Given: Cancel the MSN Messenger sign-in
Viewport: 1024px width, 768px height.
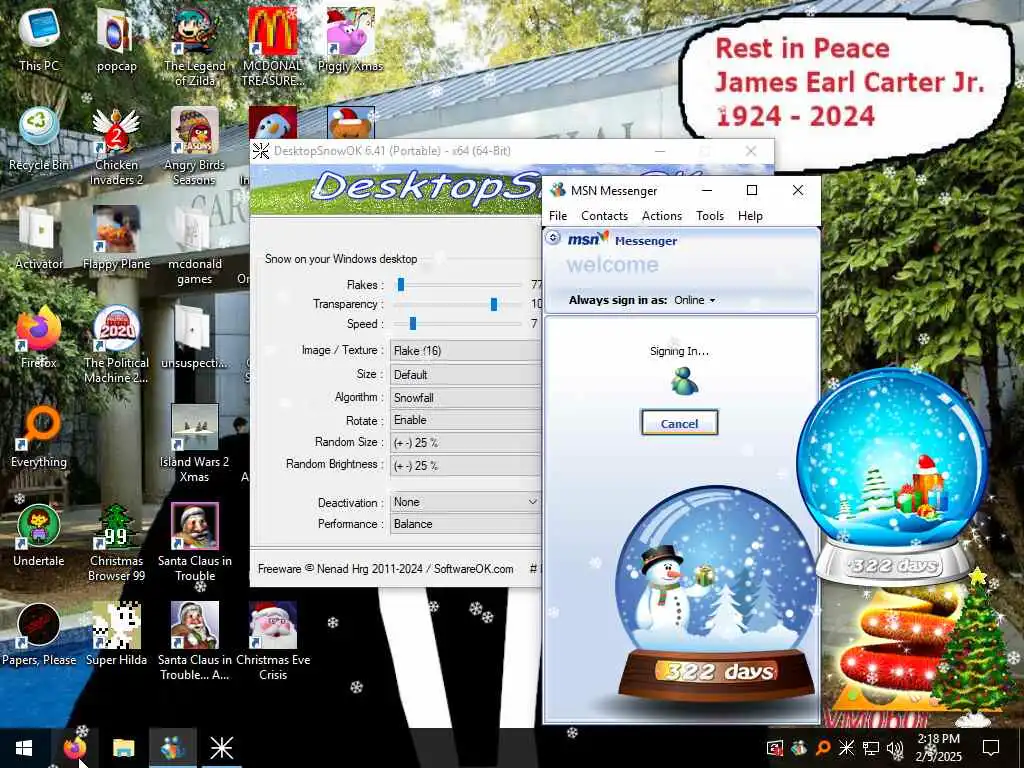Looking at the screenshot, I should (x=679, y=423).
